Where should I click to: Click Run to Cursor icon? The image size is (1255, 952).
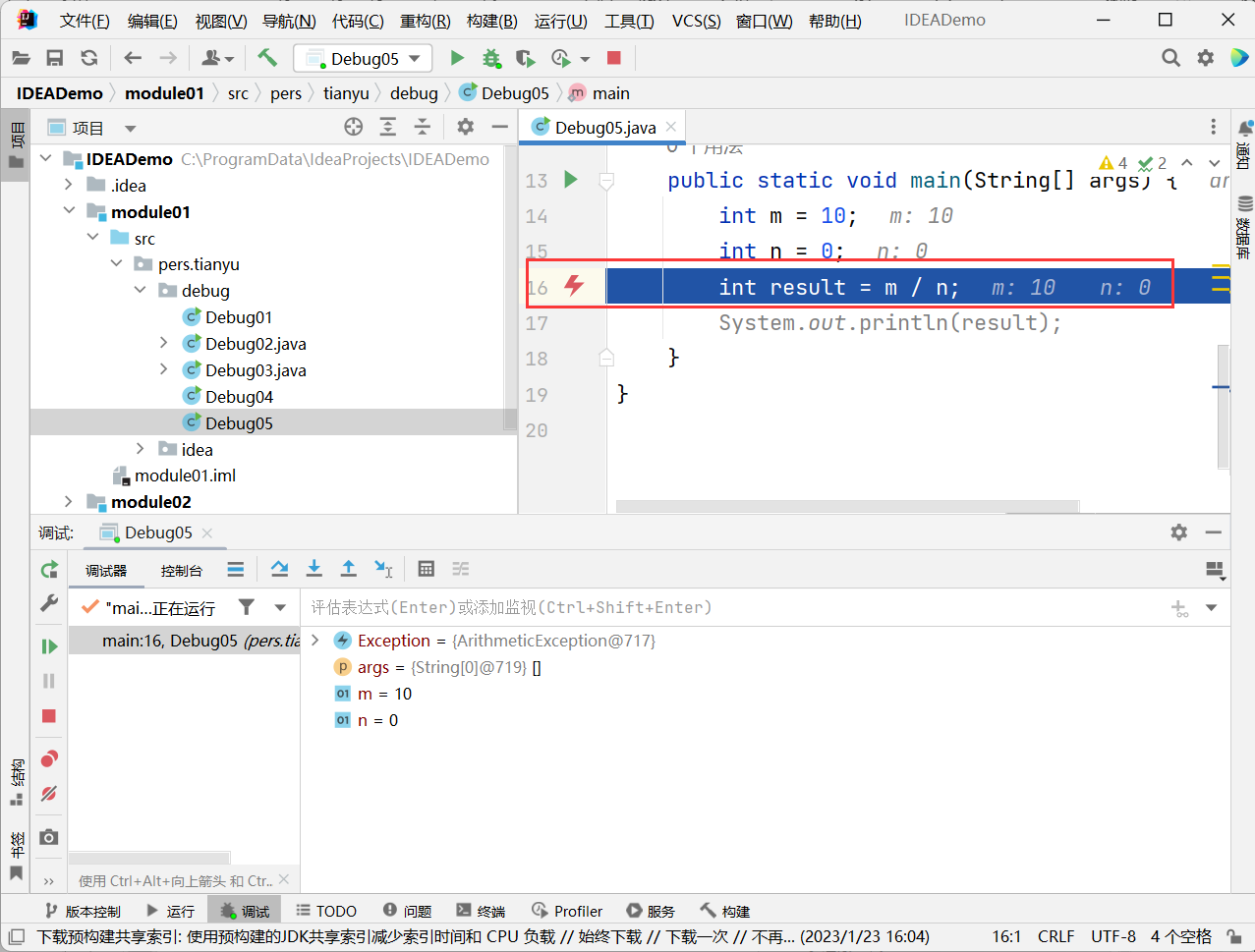[383, 569]
